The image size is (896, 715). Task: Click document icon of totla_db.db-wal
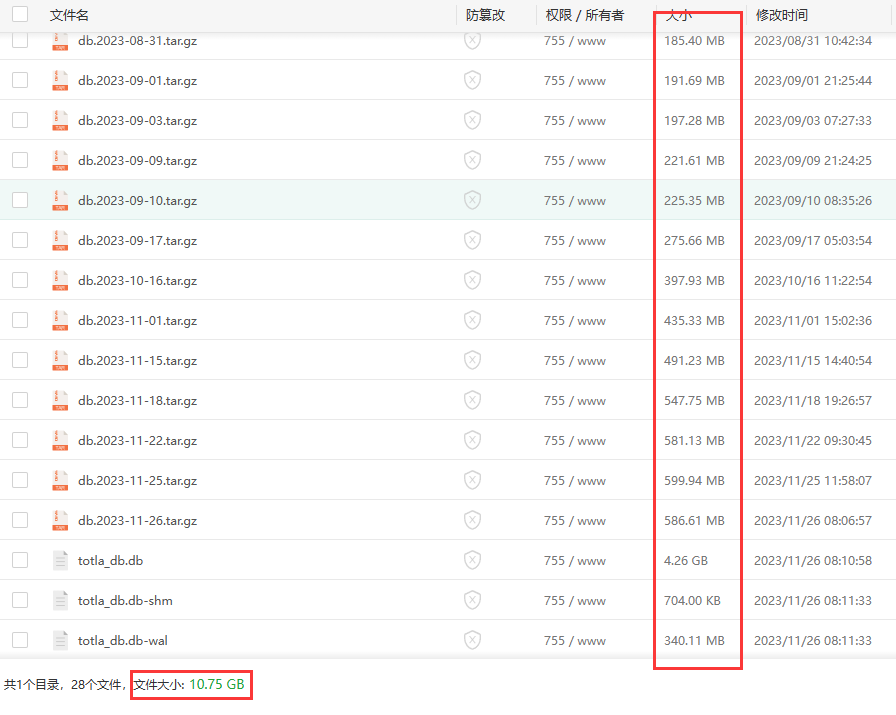(60, 640)
